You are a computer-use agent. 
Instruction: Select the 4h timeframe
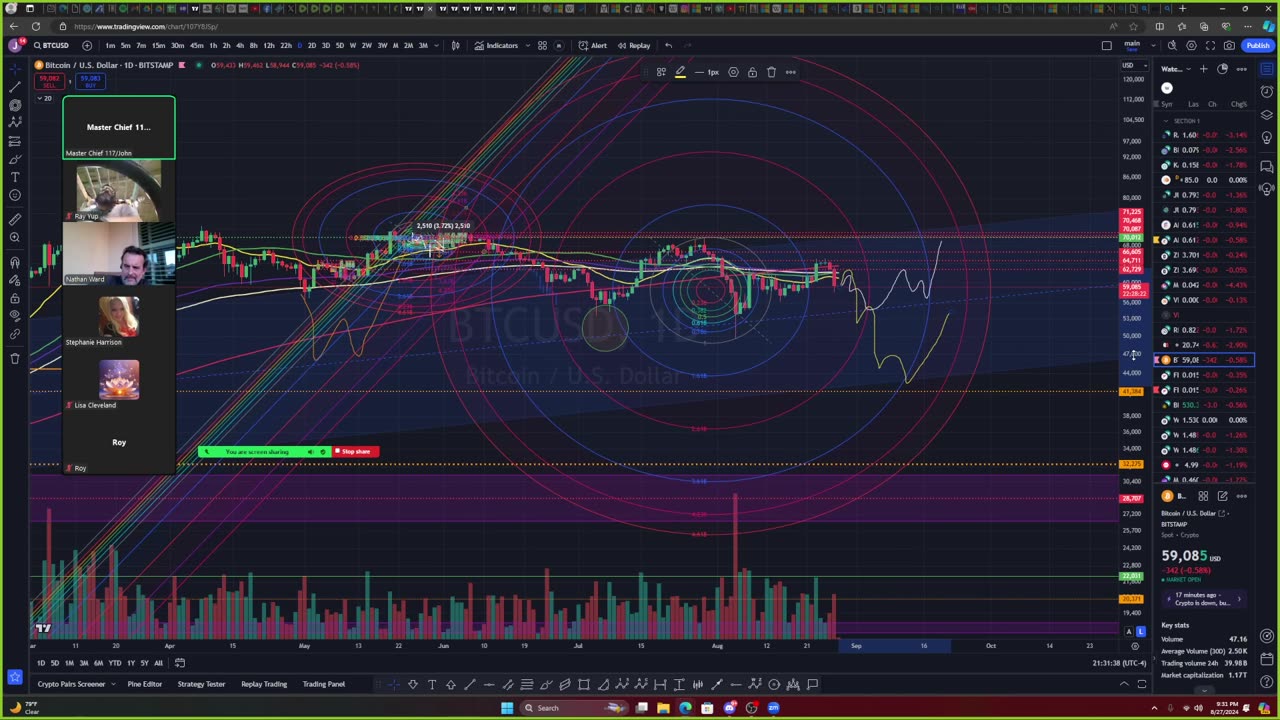click(240, 45)
